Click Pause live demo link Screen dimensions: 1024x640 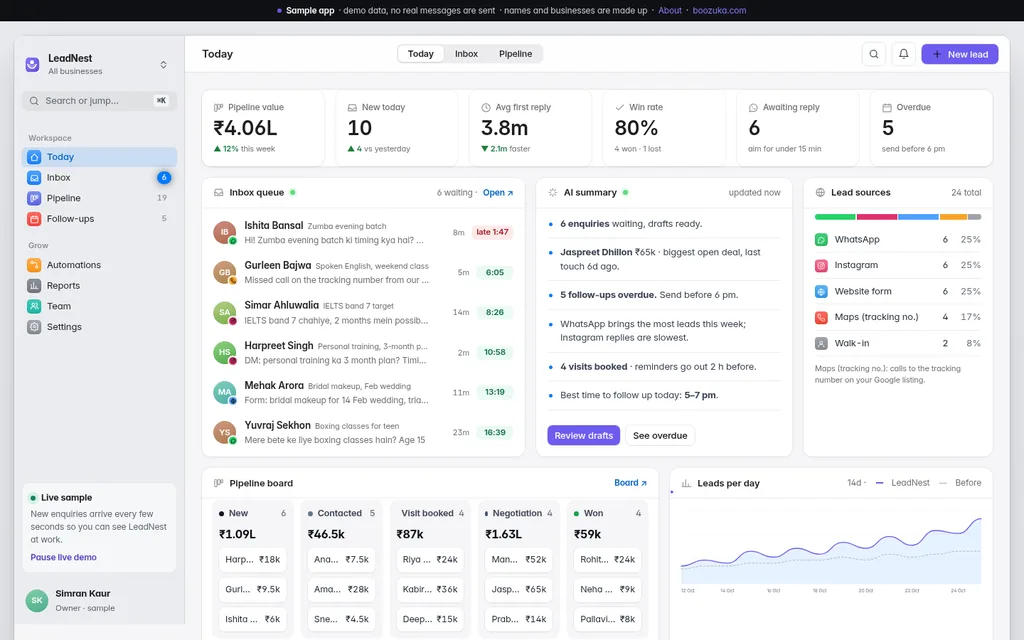pos(63,557)
